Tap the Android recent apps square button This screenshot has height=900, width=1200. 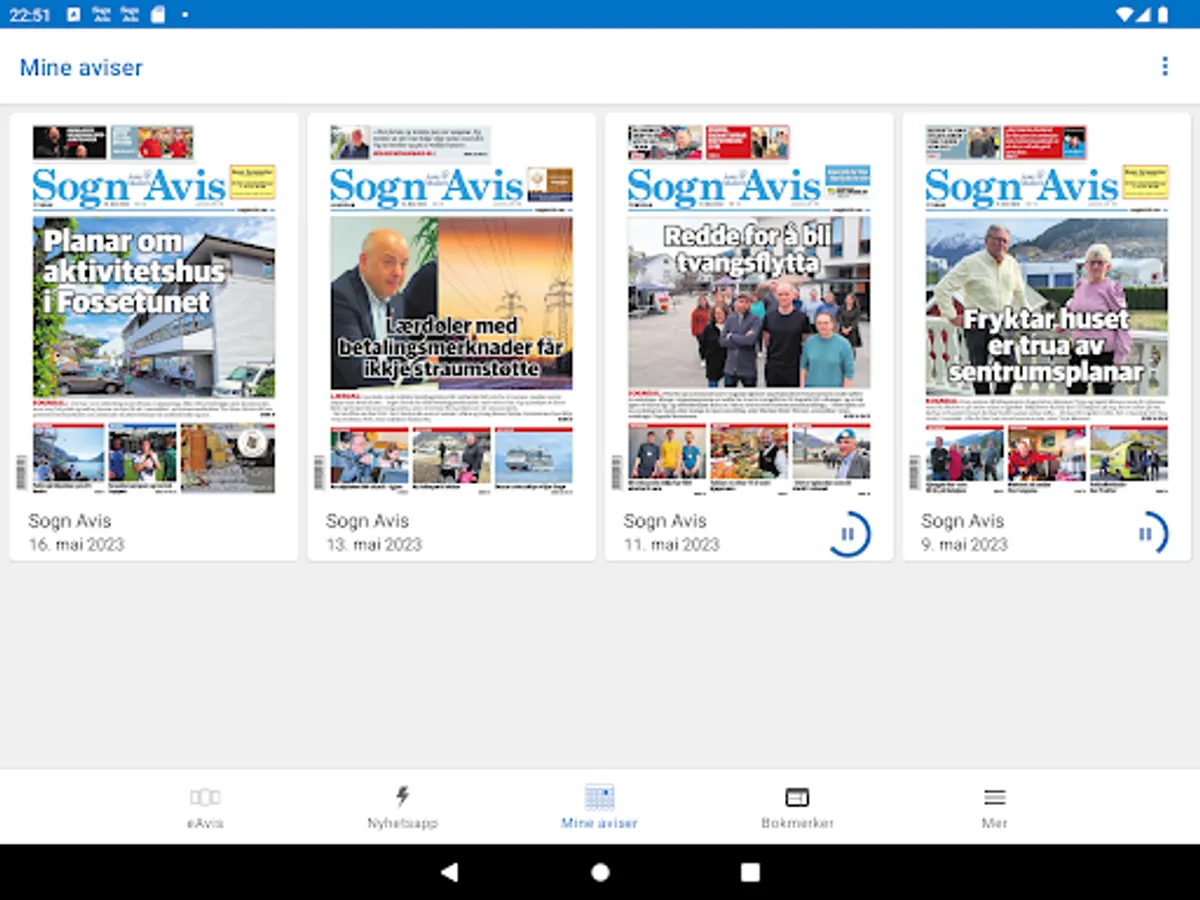pos(750,872)
